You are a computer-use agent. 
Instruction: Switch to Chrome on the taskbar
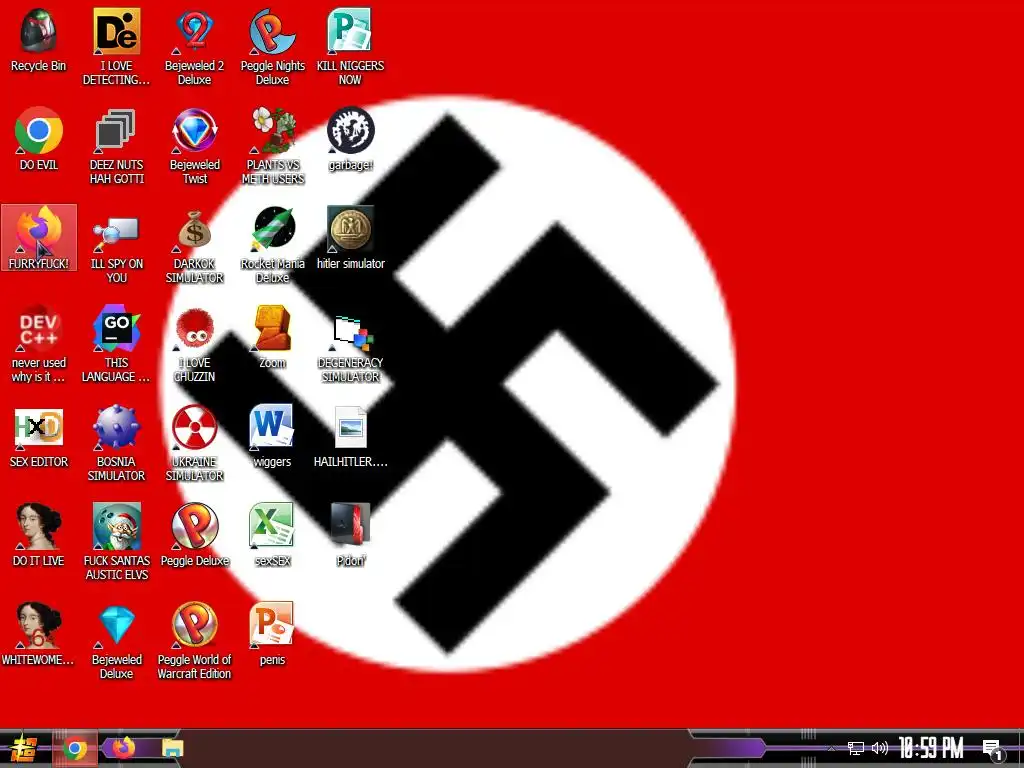click(75, 749)
